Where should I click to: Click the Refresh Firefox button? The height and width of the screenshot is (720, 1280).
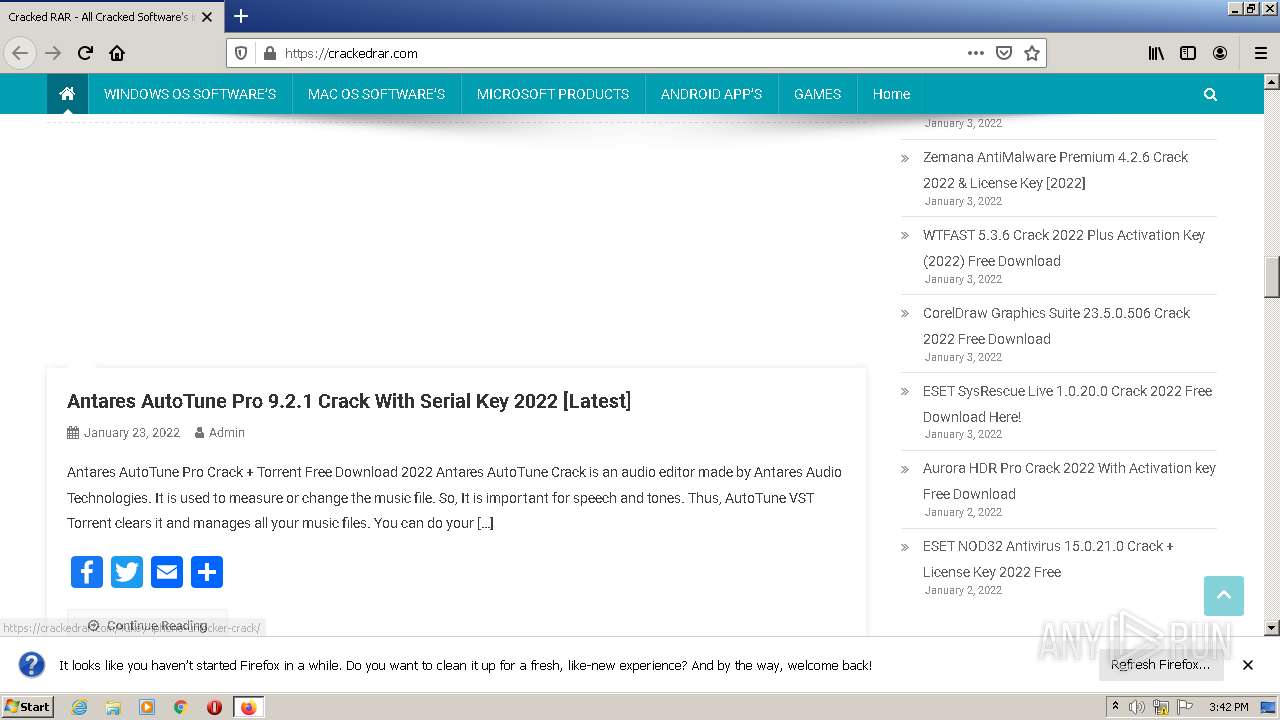(1160, 664)
